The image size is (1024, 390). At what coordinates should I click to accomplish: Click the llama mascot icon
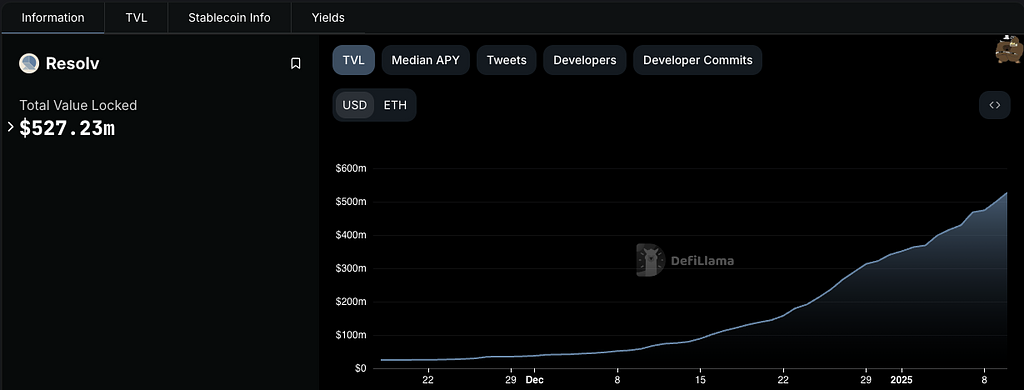[1009, 49]
